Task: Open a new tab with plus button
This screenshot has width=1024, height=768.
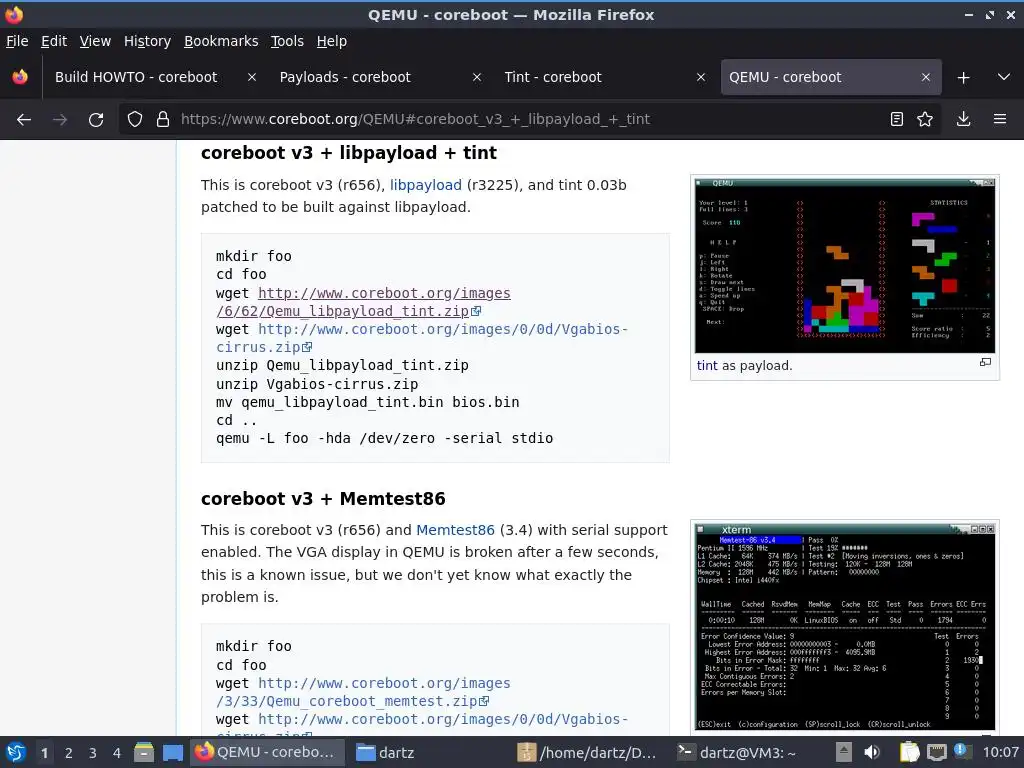Action: [x=963, y=78]
